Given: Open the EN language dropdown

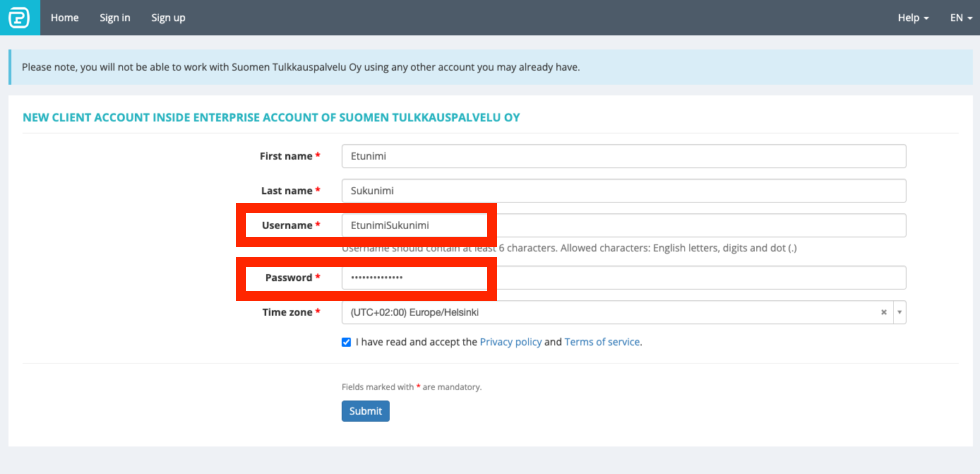Looking at the screenshot, I should [961, 18].
